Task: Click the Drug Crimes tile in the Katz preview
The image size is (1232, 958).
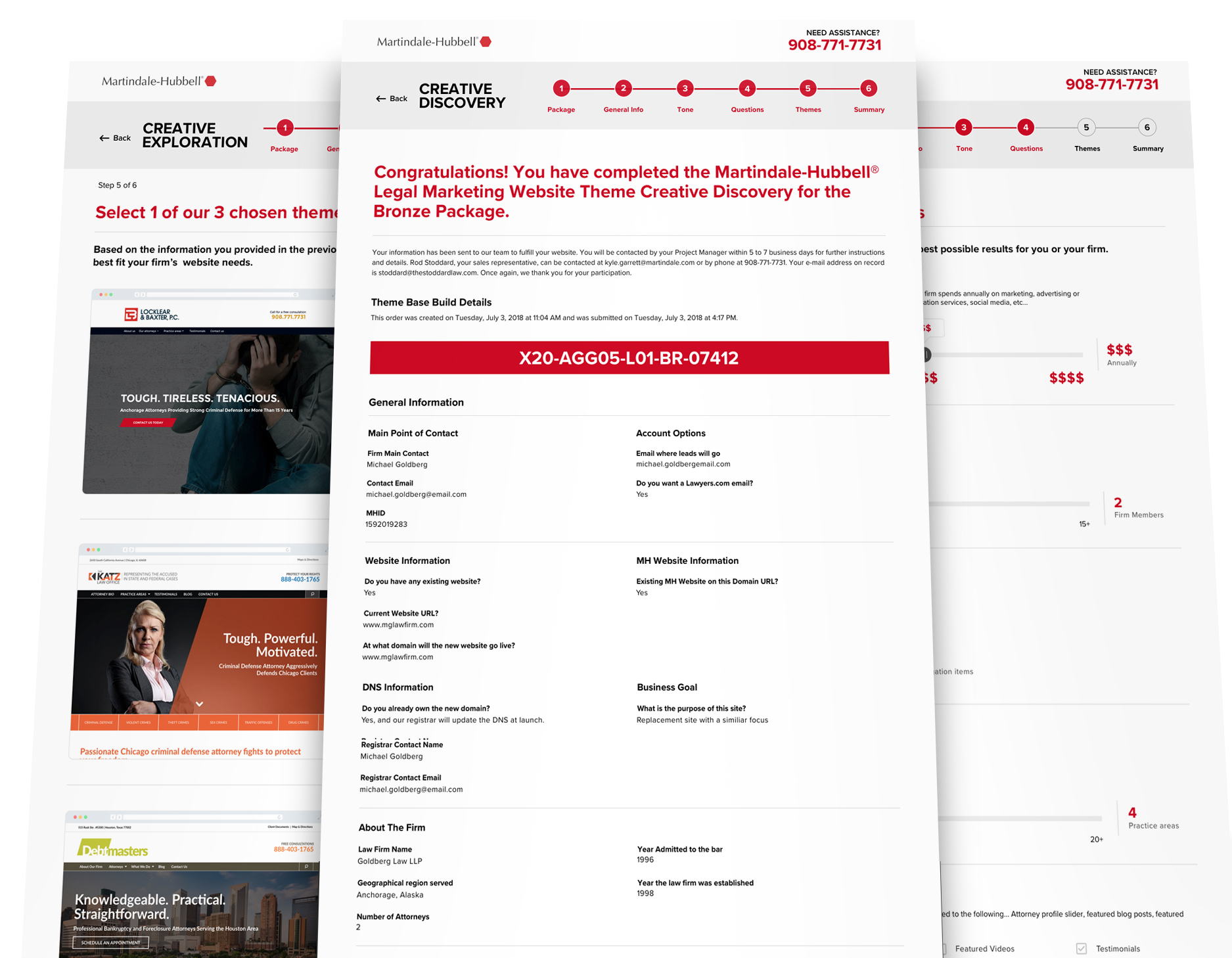Action: [x=298, y=722]
